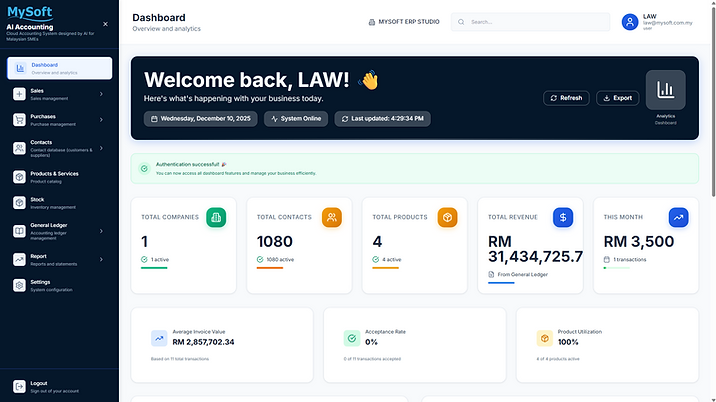Viewport: 716px width, 402px height.
Task: Click the Logout door icon
Action: [19, 386]
